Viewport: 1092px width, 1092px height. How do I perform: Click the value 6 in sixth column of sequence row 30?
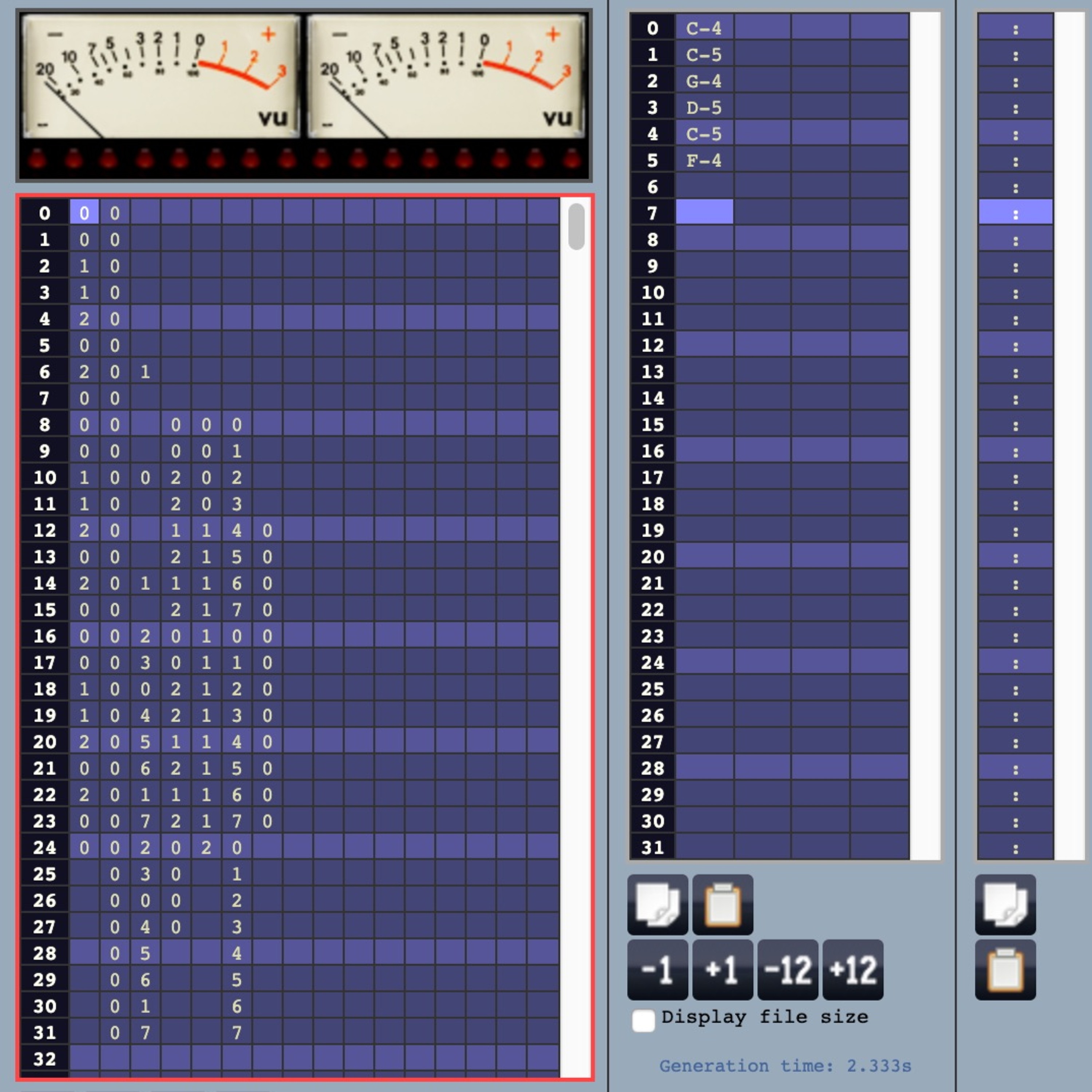237,1005
